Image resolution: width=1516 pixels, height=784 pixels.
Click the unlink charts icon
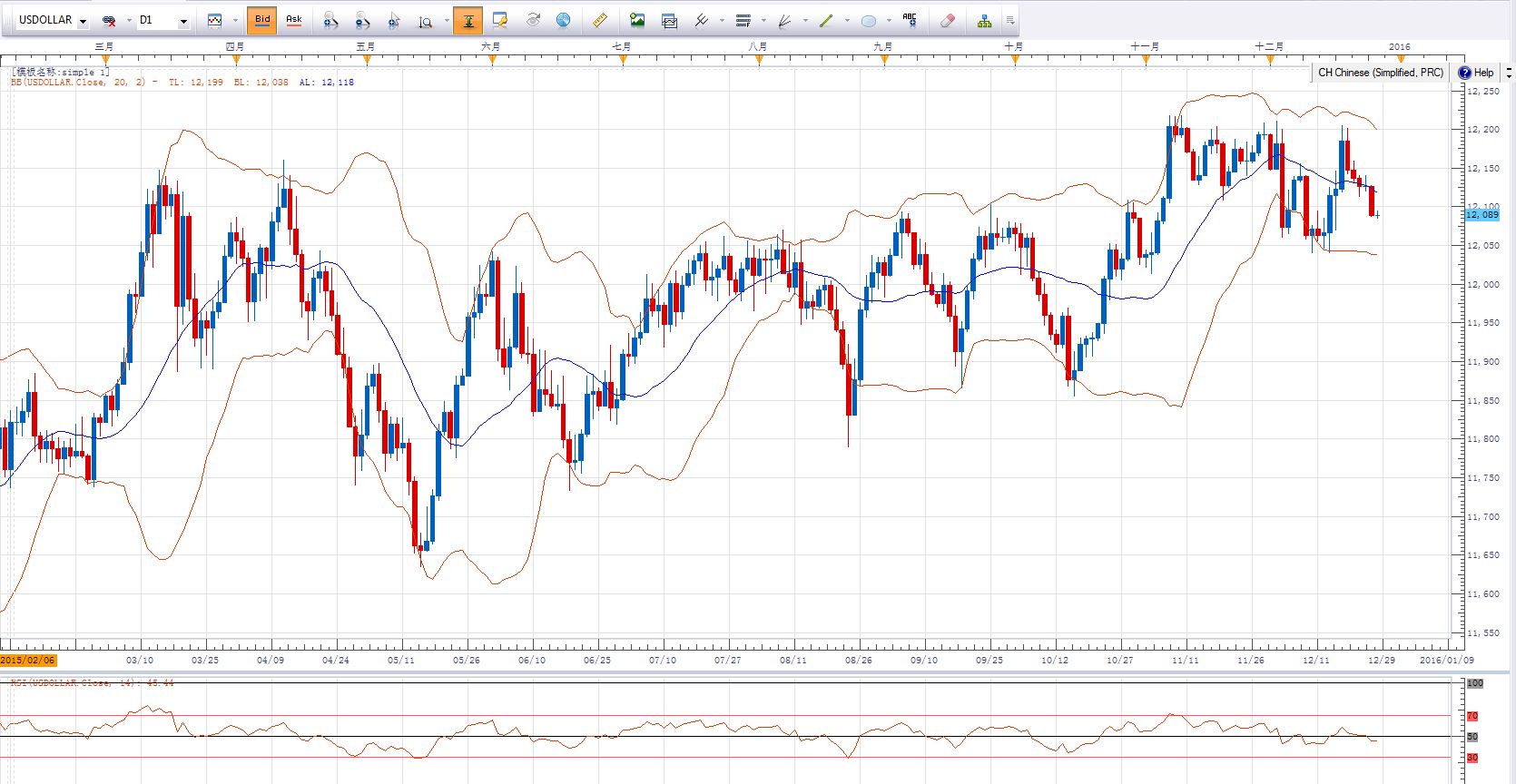point(109,20)
